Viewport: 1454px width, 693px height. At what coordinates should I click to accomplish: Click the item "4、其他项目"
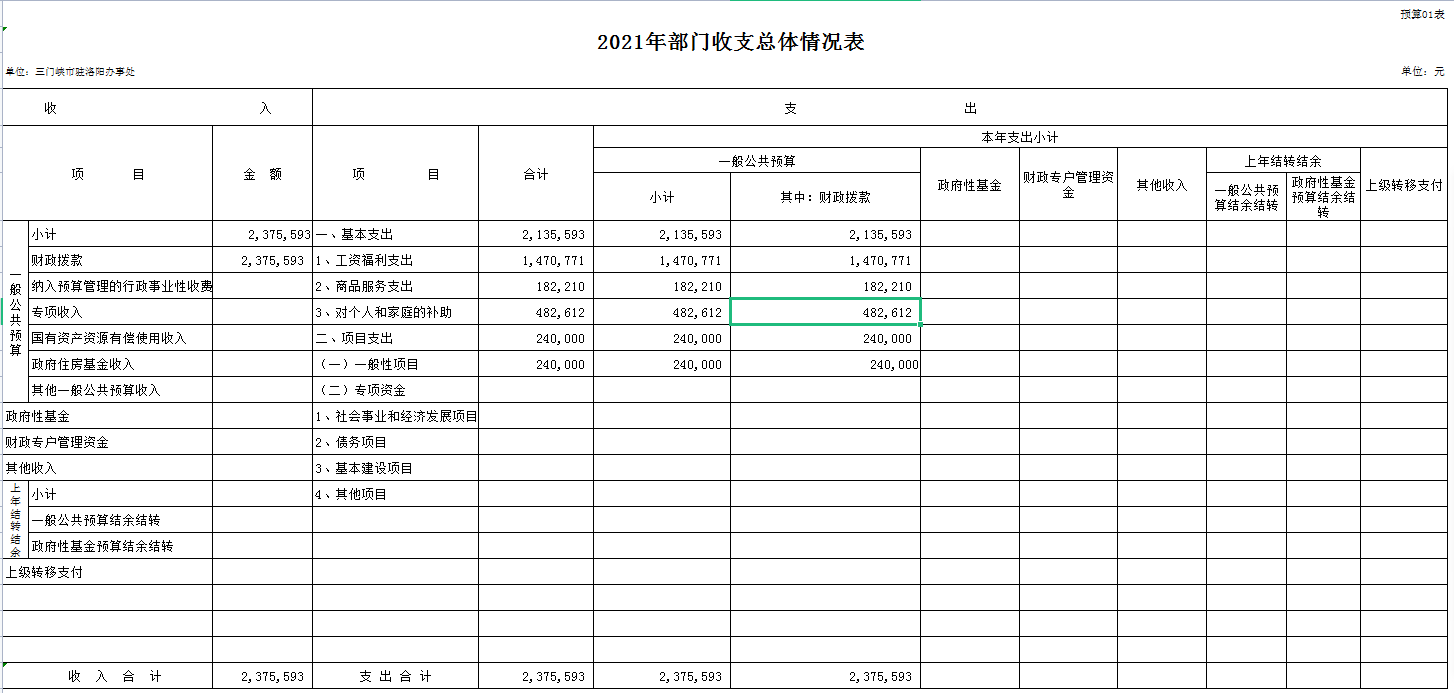click(351, 494)
